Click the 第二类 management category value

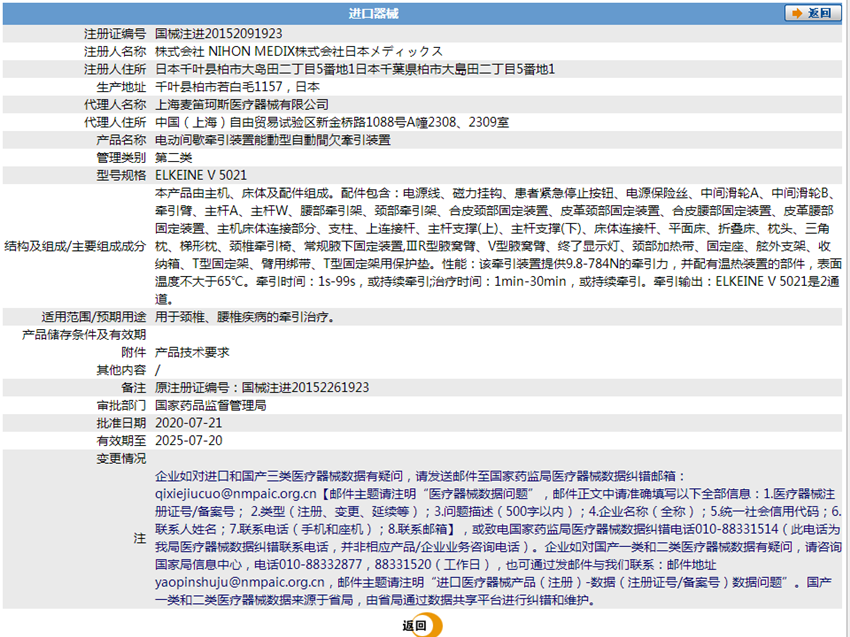coord(173,158)
